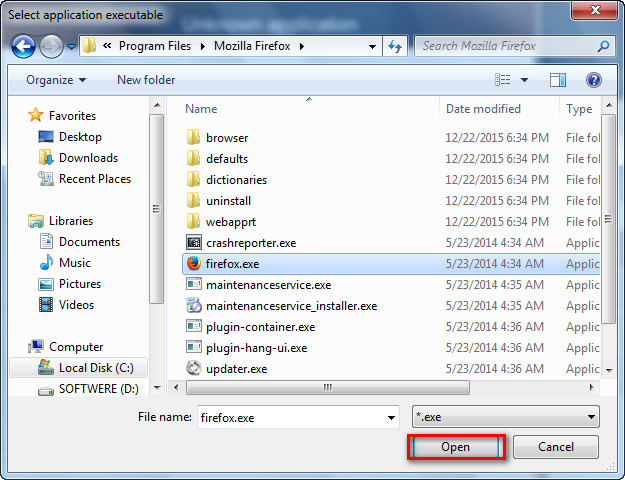Open the File name dropdown arrow
Image resolution: width=625 pixels, height=480 pixels.
tap(391, 417)
